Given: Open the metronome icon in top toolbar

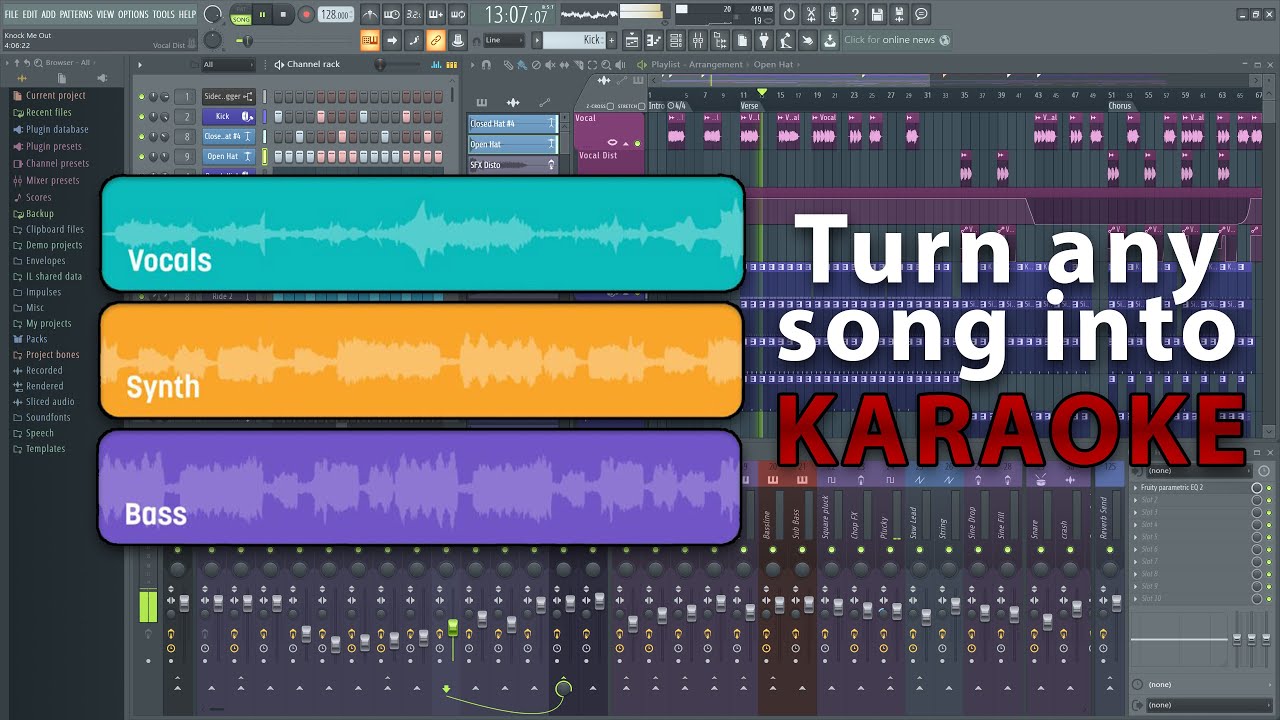Looking at the screenshot, I should 370,14.
